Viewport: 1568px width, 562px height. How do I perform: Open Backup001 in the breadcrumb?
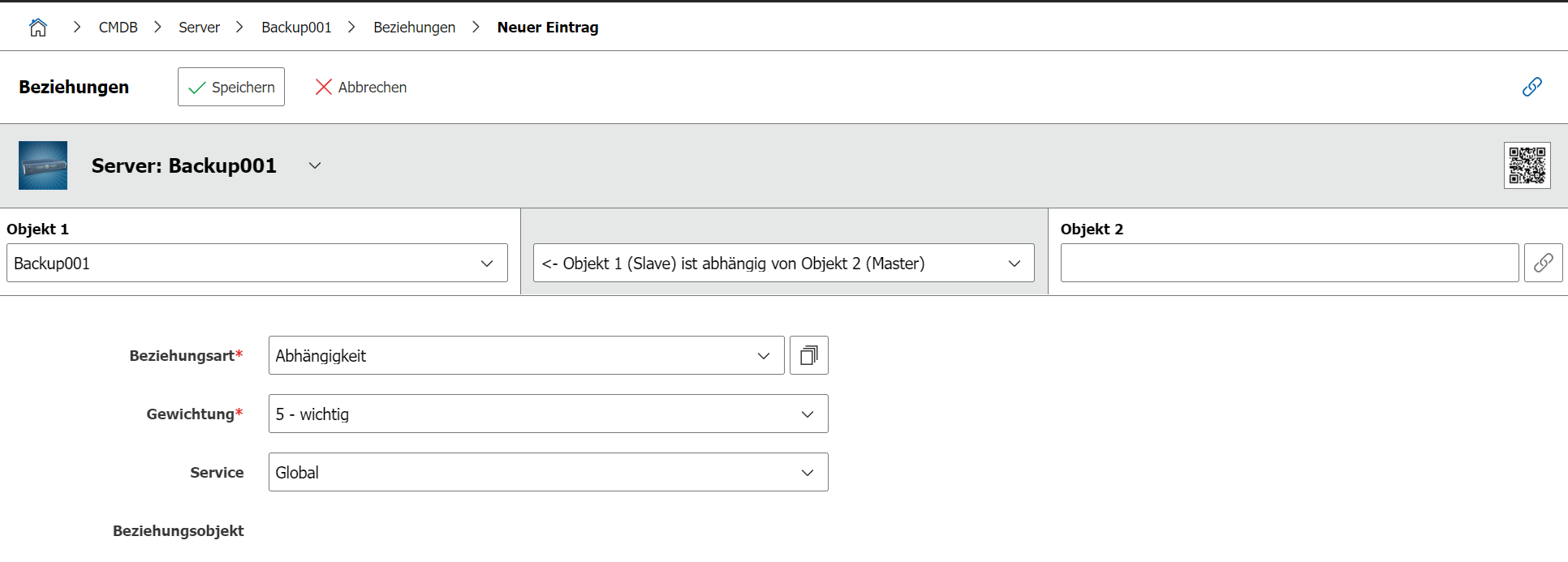[x=296, y=28]
